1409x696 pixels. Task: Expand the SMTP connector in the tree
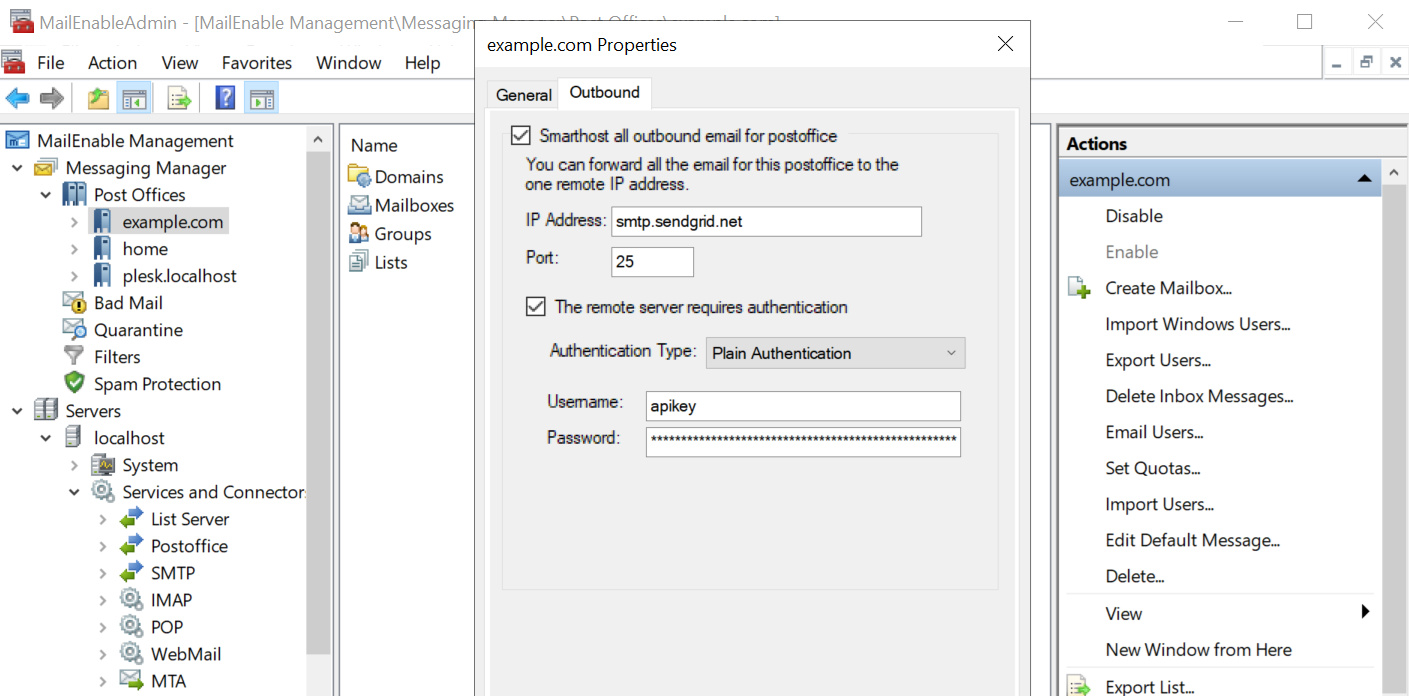click(103, 572)
